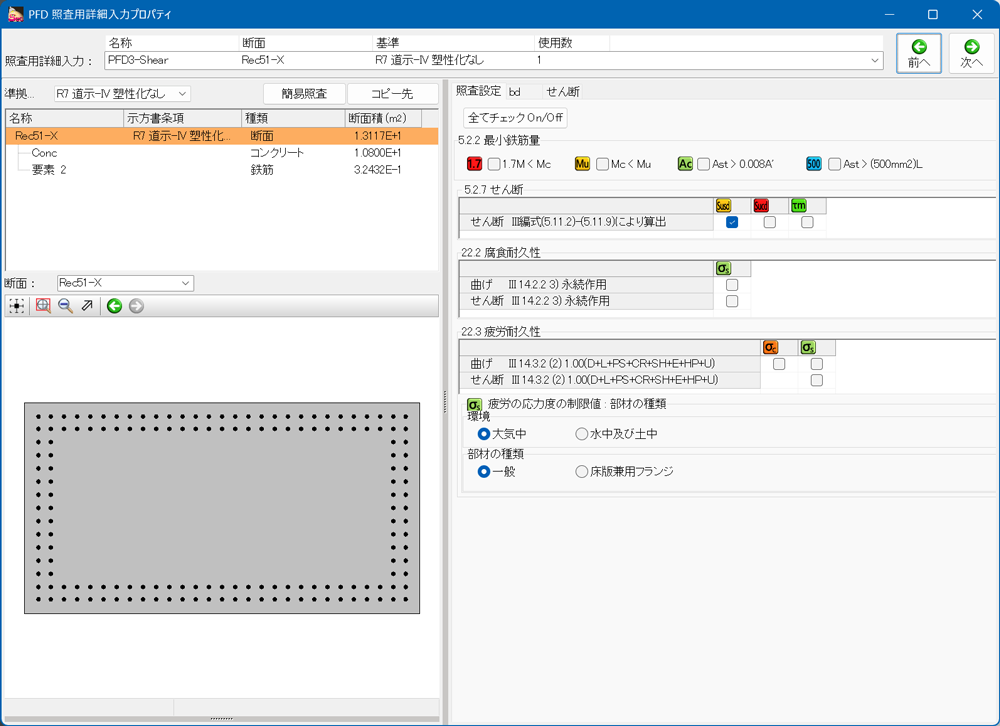Viewport: 1000px width, 726px height.
Task: Switch to the bd tab
Action: 514,92
